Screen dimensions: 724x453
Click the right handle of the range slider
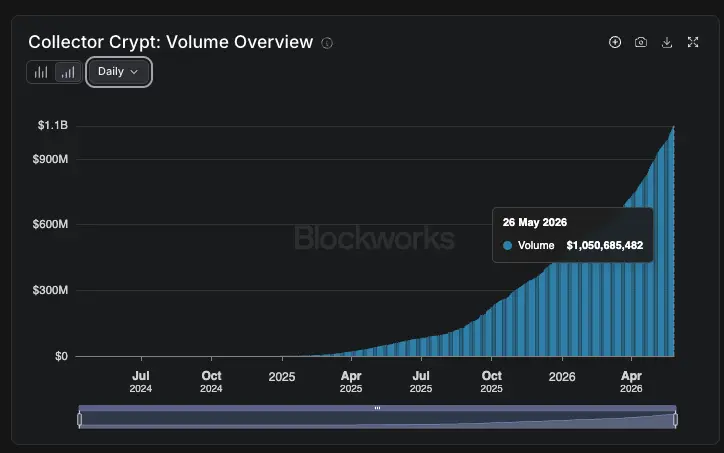pyautogui.click(x=675, y=419)
